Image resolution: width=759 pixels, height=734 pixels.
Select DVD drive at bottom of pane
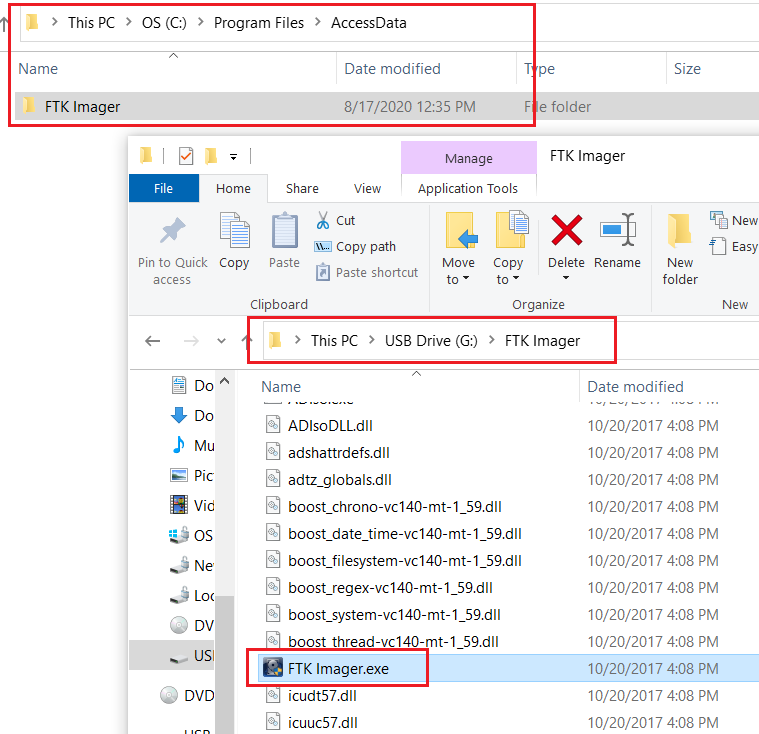point(188,695)
